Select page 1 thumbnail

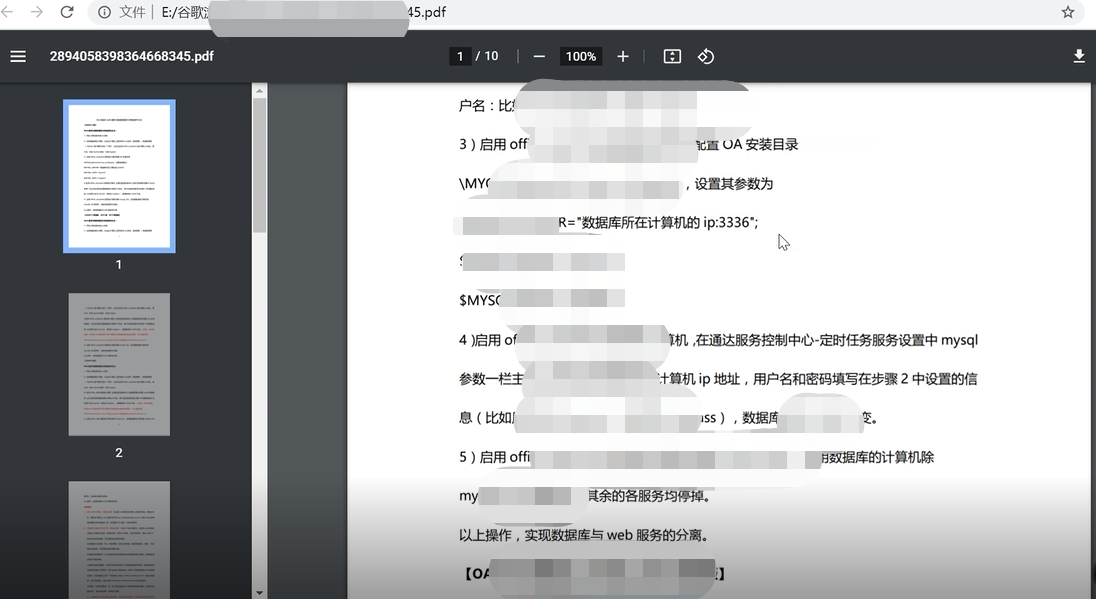coord(120,176)
